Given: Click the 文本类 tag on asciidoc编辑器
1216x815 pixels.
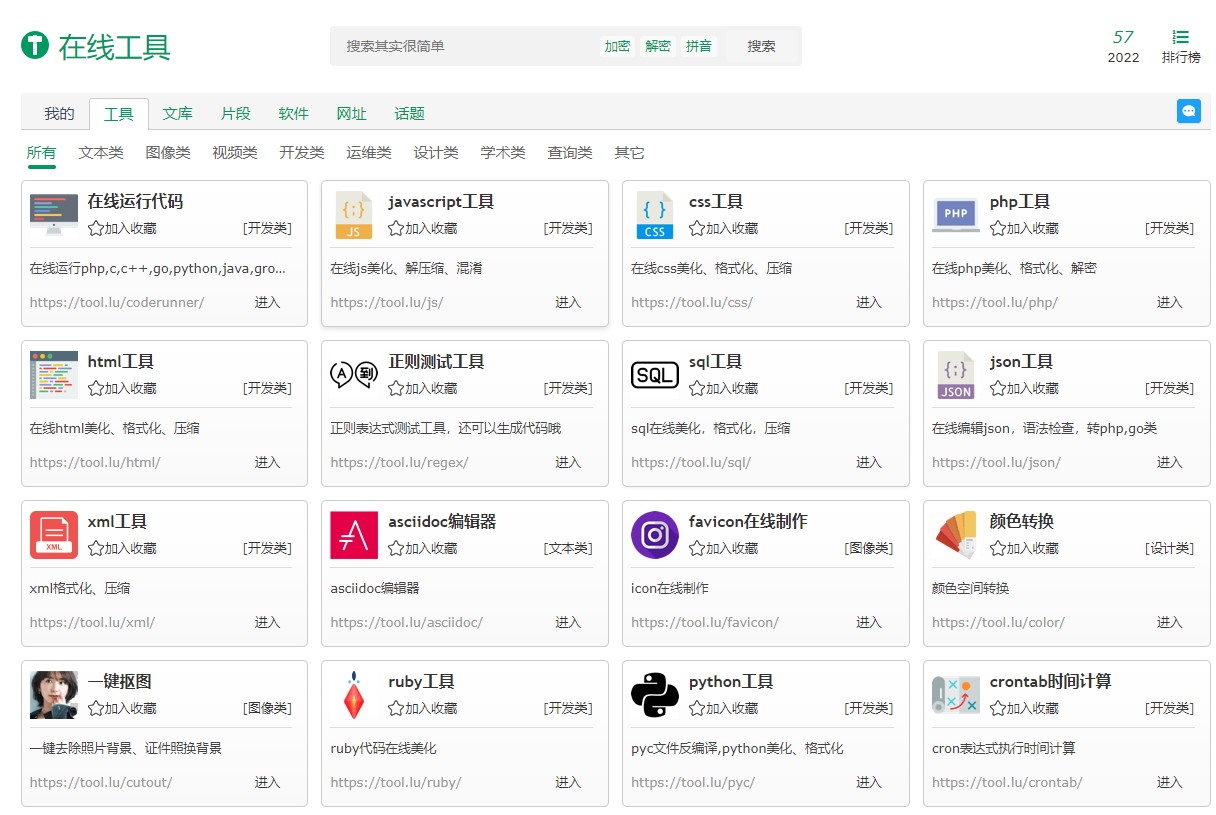Looking at the screenshot, I should tap(568, 548).
